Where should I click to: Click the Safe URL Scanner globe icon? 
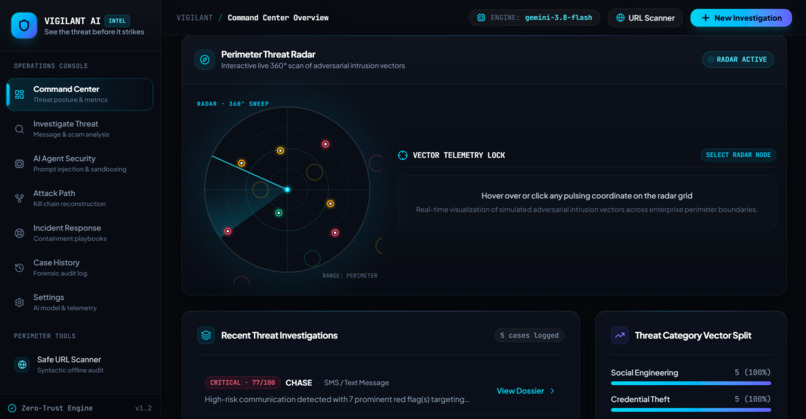[x=22, y=365]
